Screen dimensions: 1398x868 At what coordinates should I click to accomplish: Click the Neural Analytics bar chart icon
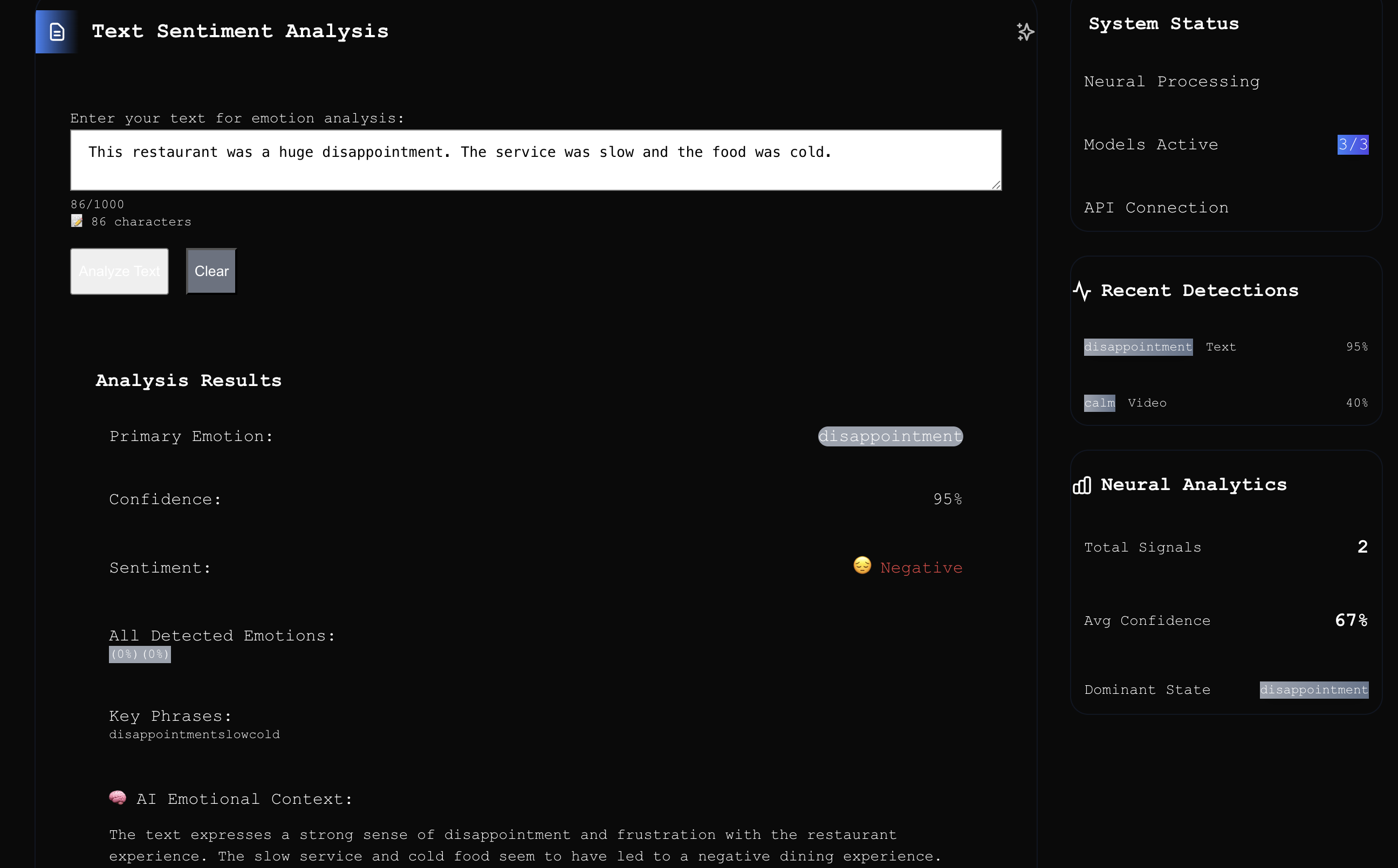pyautogui.click(x=1081, y=485)
